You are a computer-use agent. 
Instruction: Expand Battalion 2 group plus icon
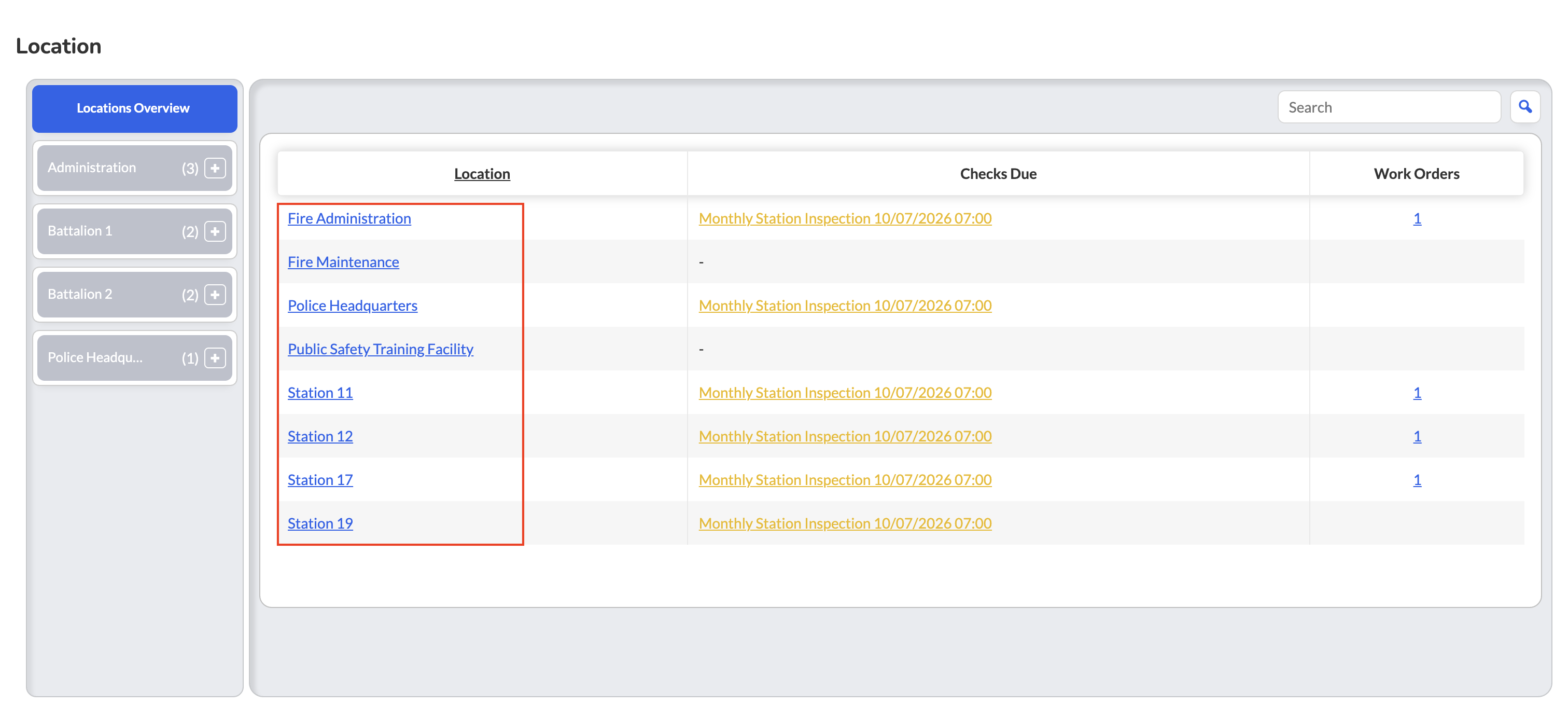click(x=215, y=295)
